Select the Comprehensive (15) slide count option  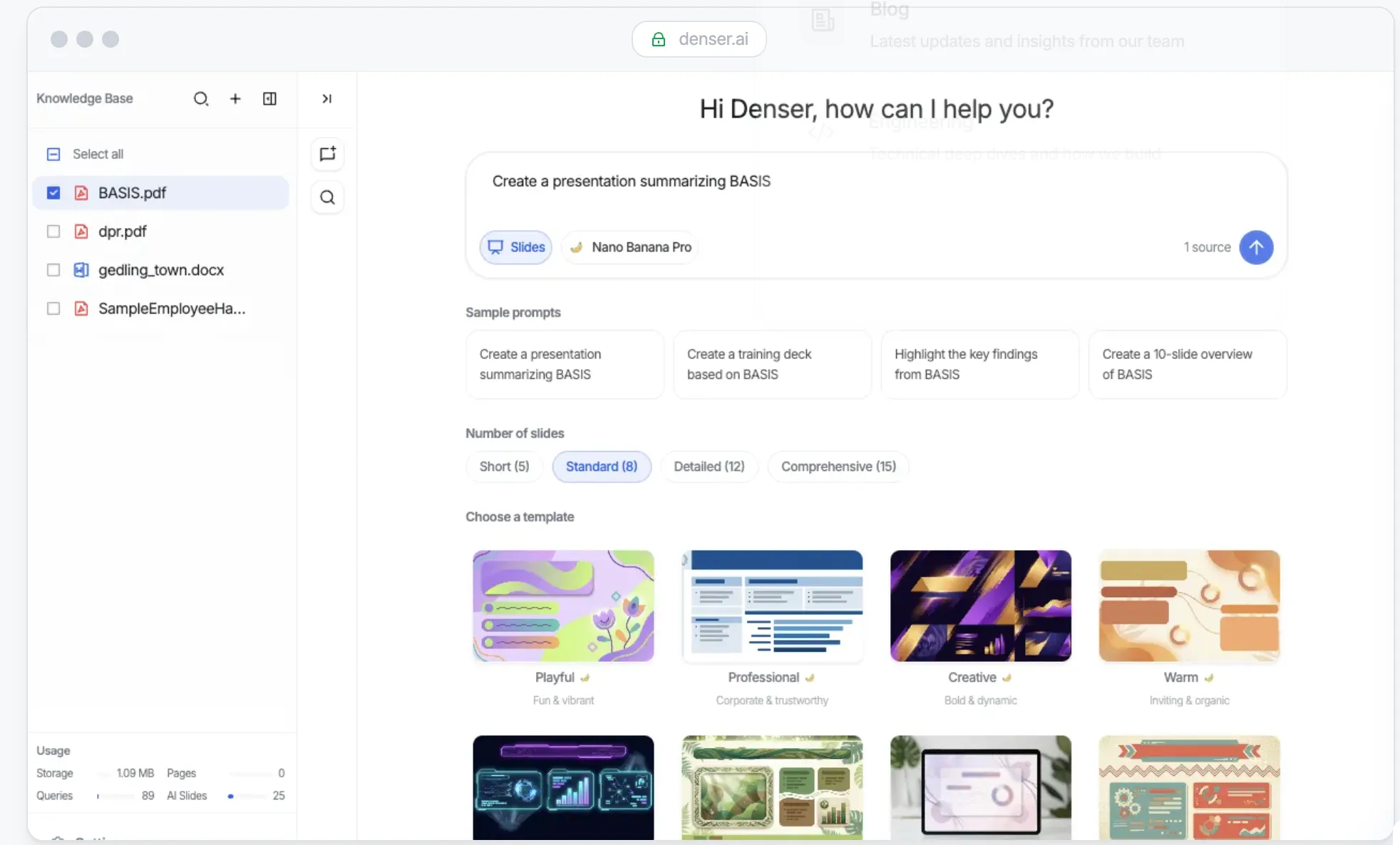(x=838, y=466)
